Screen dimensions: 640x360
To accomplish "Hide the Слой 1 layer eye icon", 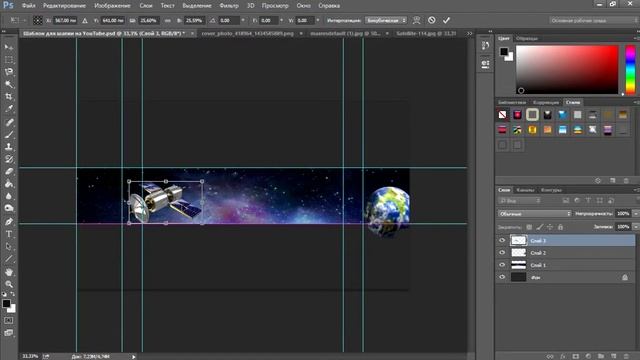I will tap(502, 265).
